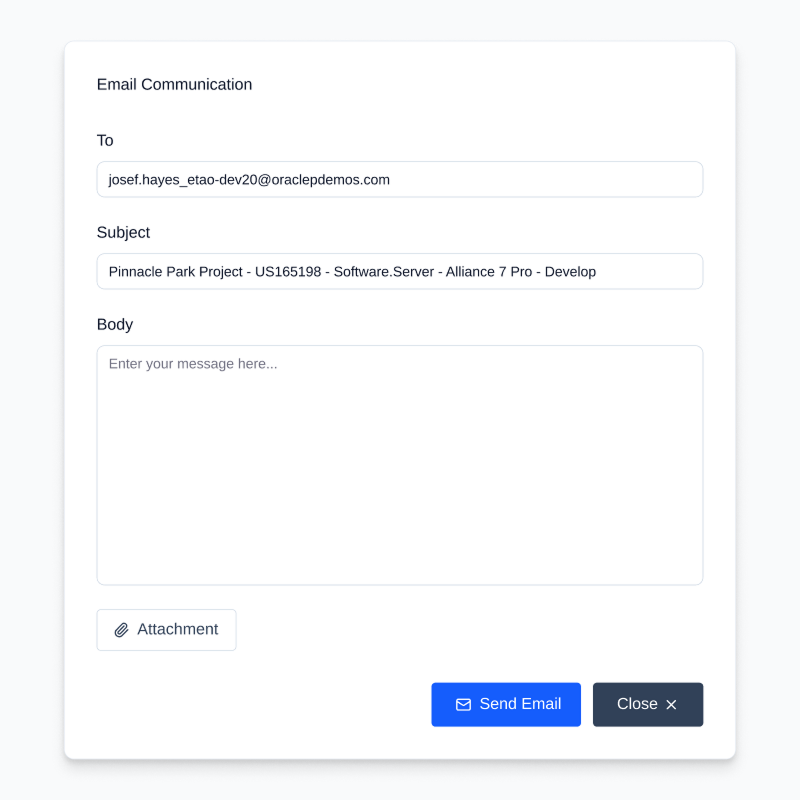Click the "Email Communication" heading
The image size is (800, 800).
coord(174,85)
